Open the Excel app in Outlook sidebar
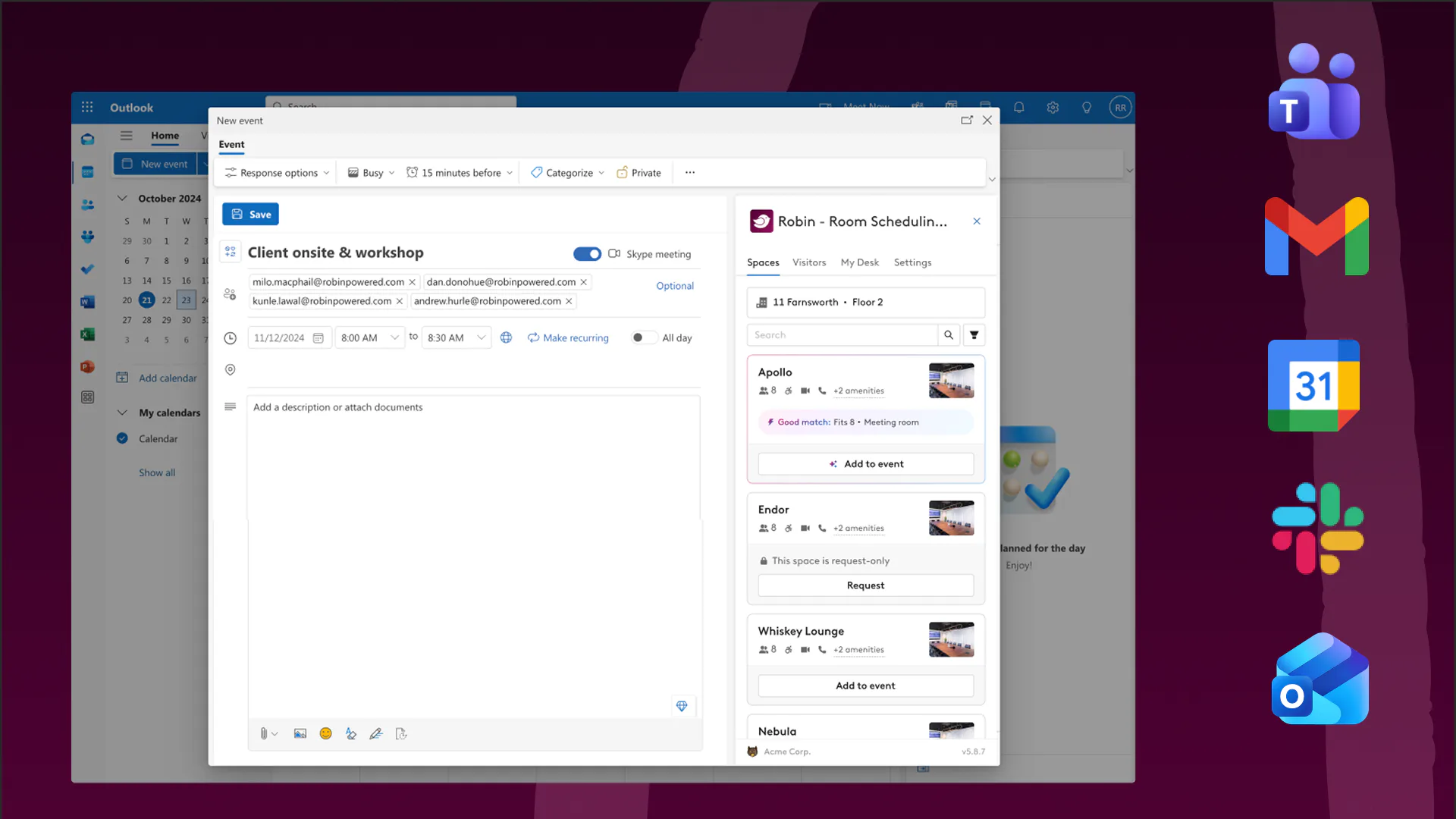1456x819 pixels. 87,334
